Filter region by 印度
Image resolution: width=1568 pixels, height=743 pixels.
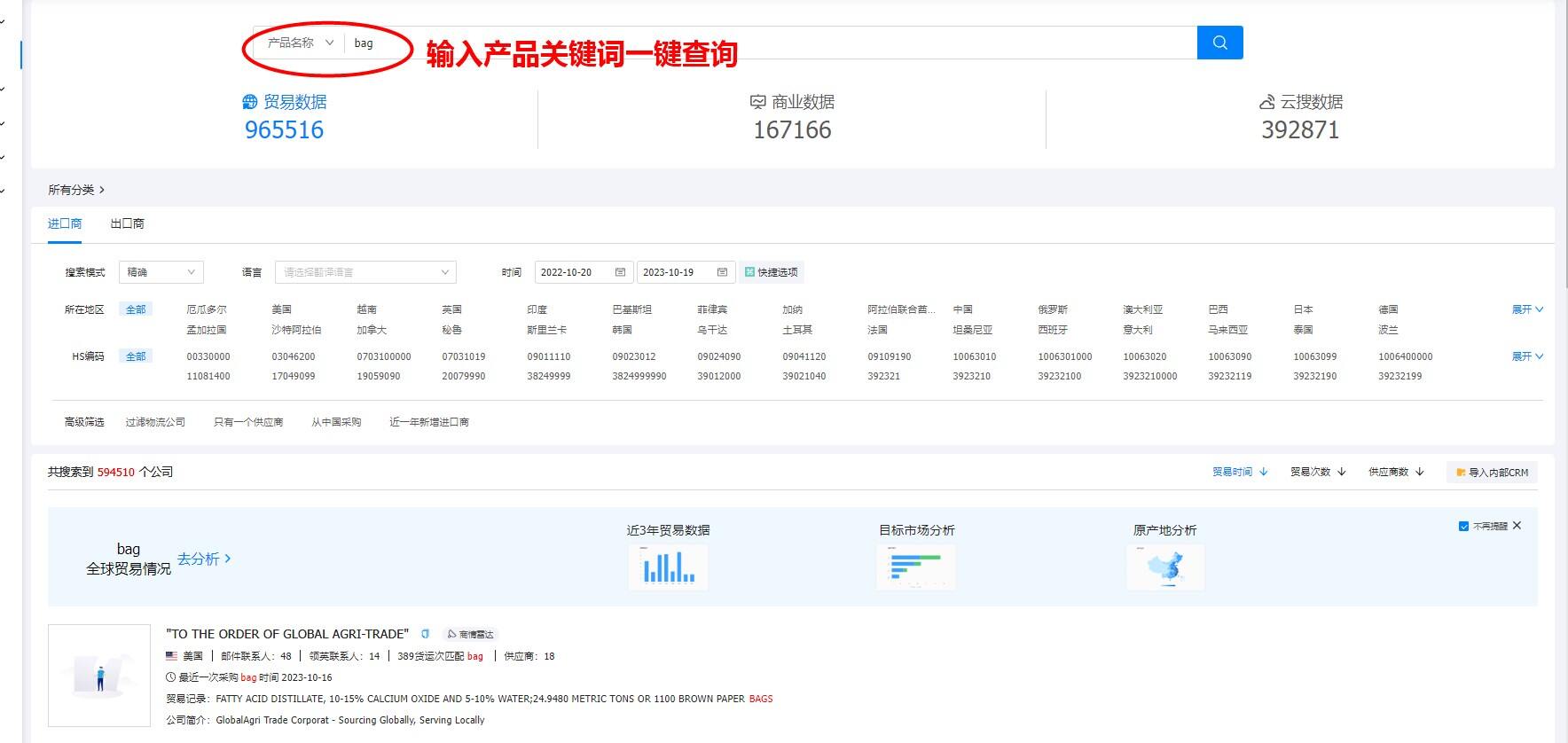coord(537,309)
